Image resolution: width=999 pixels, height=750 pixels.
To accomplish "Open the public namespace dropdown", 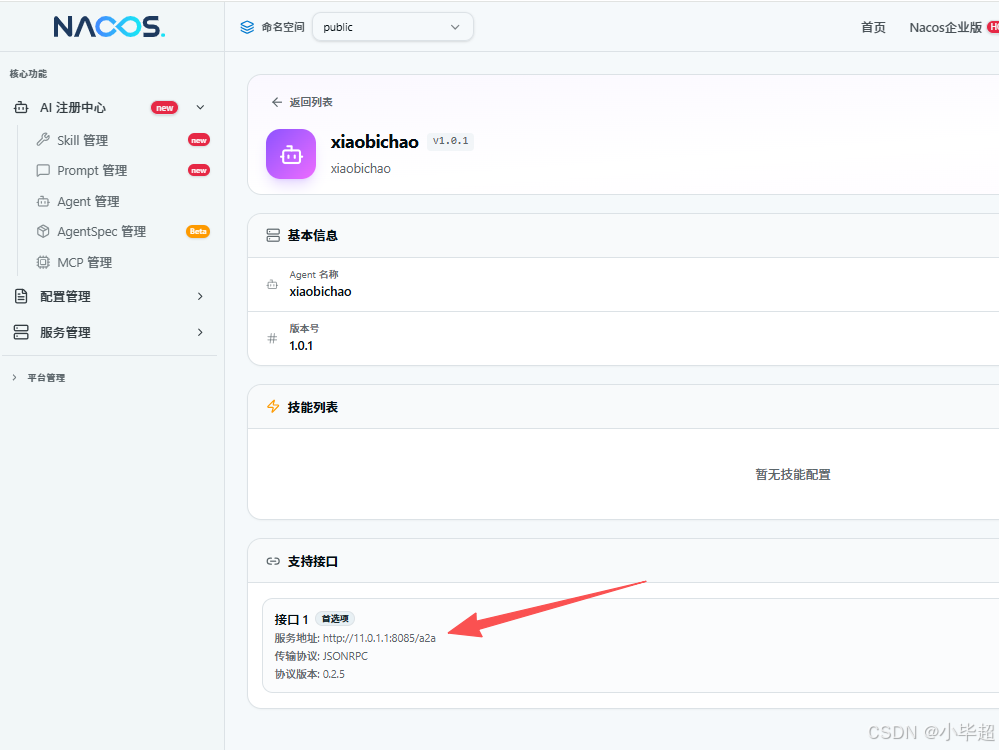I will [x=392, y=27].
